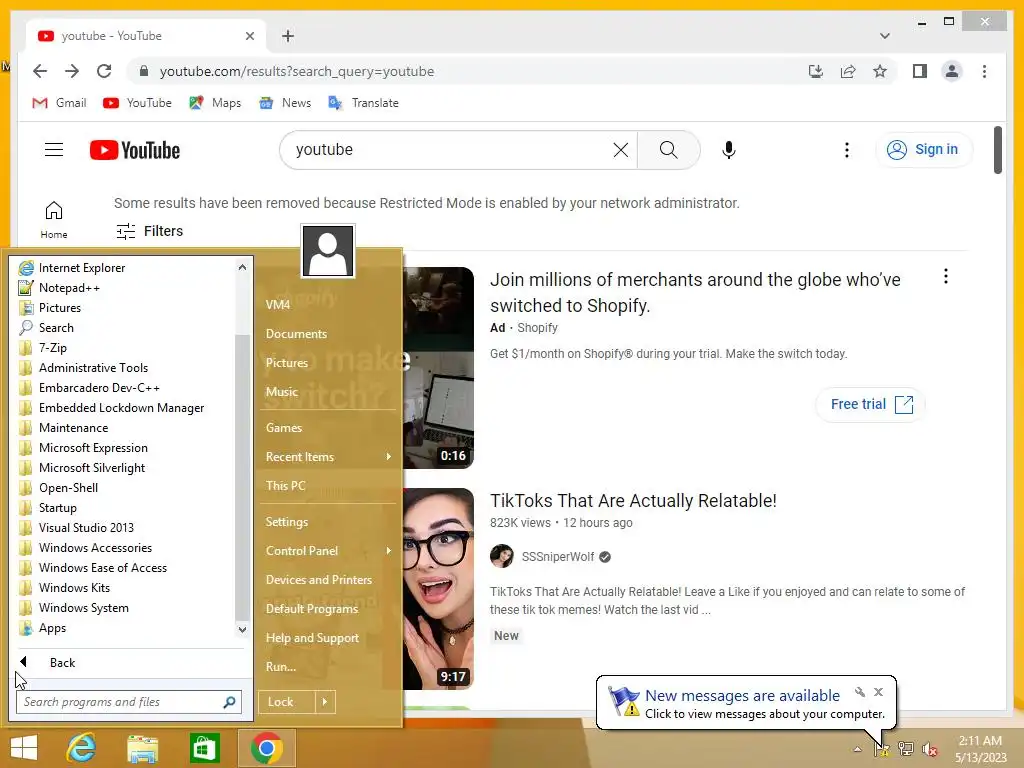Expand Control Panel submenu

[x=388, y=551]
